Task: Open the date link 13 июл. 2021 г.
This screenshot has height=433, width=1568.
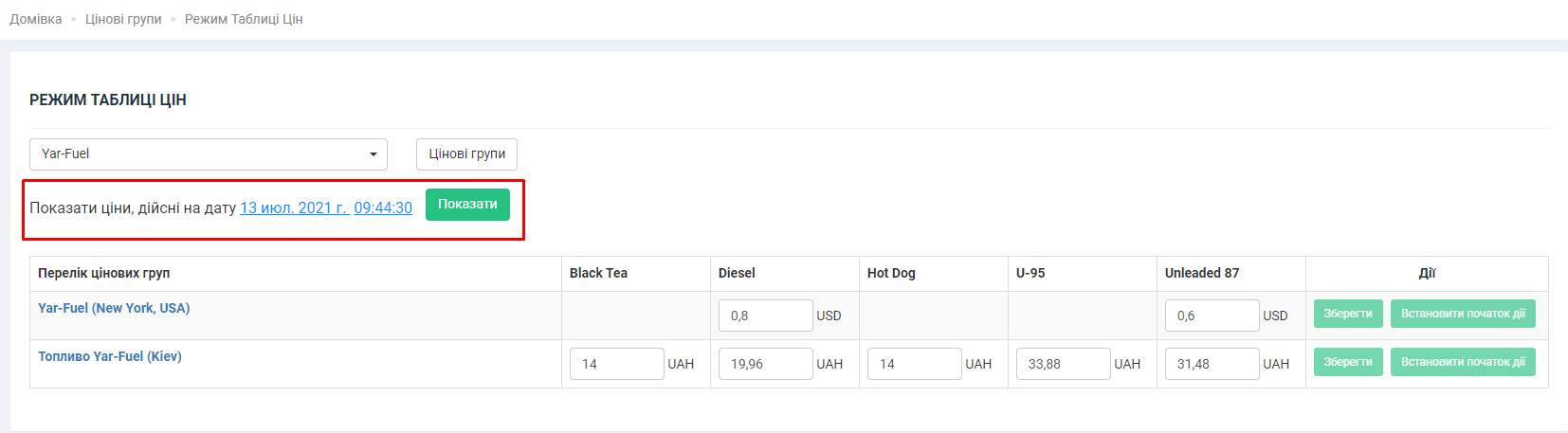Action: tap(294, 208)
